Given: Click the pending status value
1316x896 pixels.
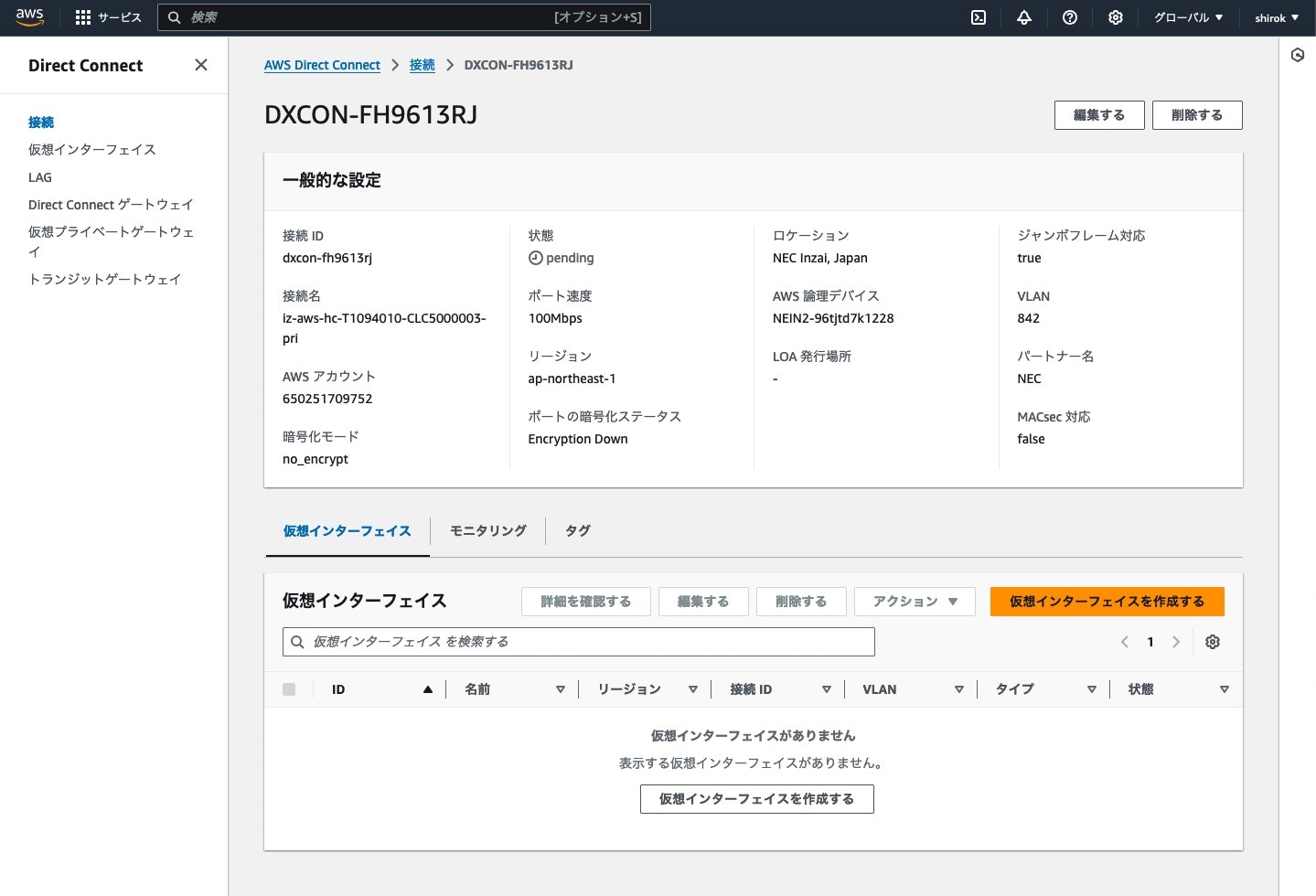Looking at the screenshot, I should (x=562, y=258).
